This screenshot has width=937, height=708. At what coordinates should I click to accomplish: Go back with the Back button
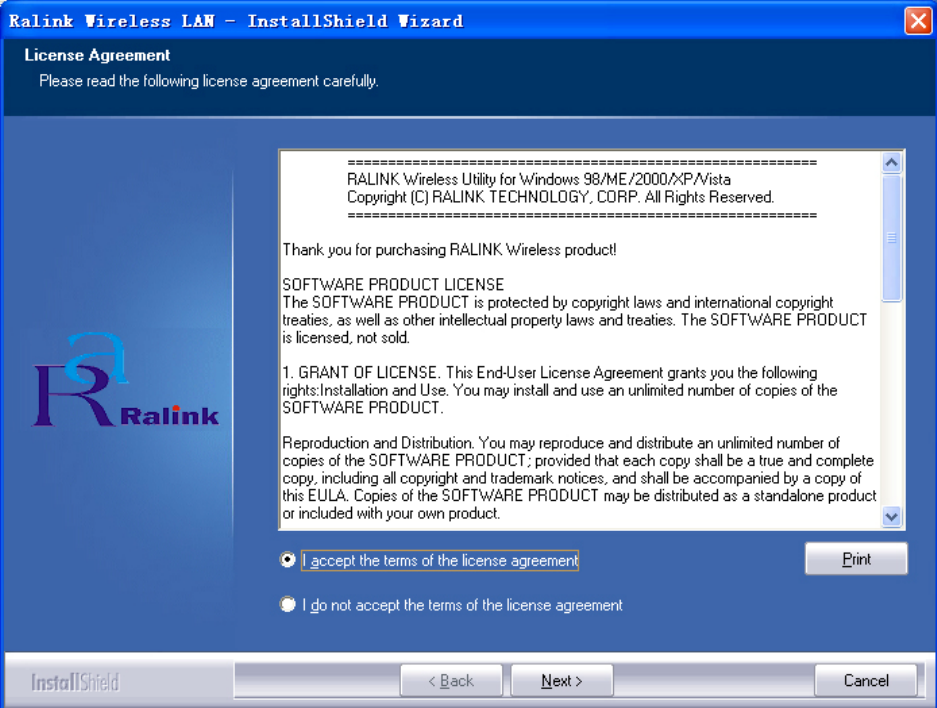tap(451, 681)
